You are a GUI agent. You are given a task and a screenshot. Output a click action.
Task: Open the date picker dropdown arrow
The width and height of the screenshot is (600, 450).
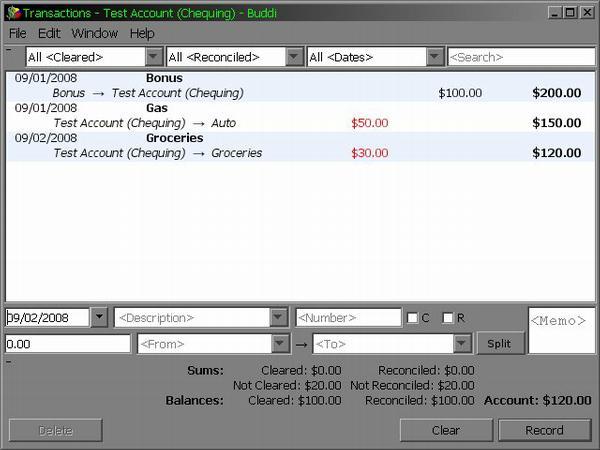pyautogui.click(x=99, y=317)
